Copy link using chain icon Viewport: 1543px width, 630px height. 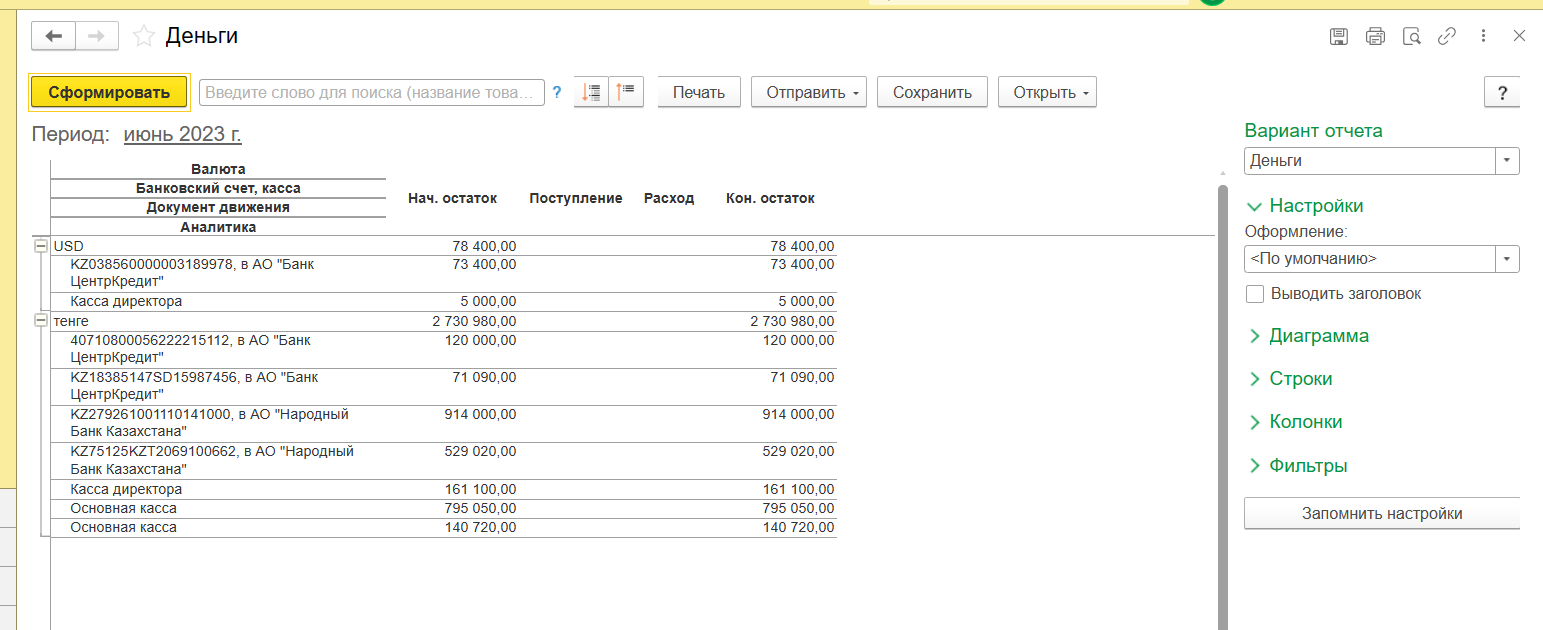click(1446, 37)
